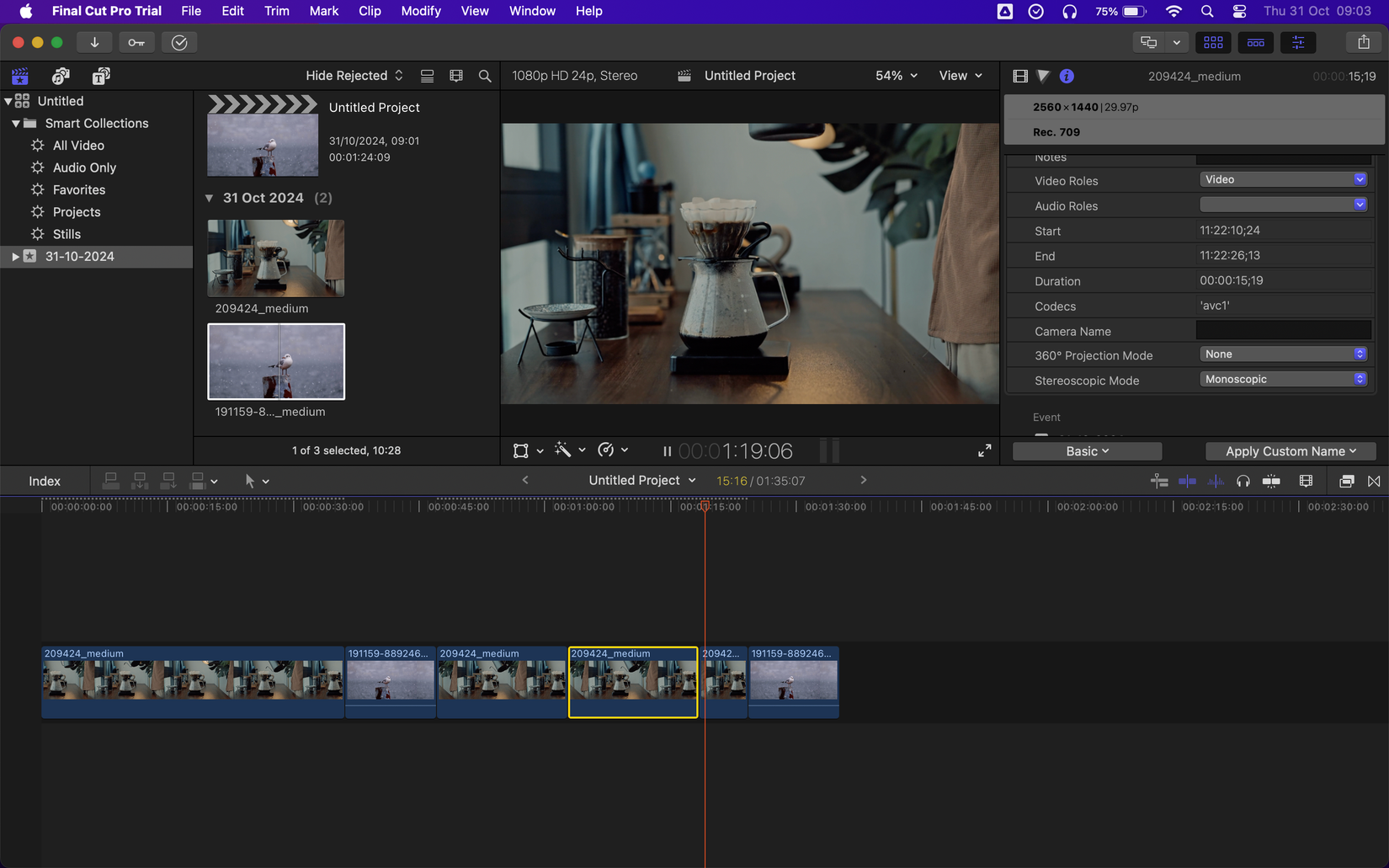Search the browser with magnifier icon
The image size is (1389, 868).
[x=485, y=76]
